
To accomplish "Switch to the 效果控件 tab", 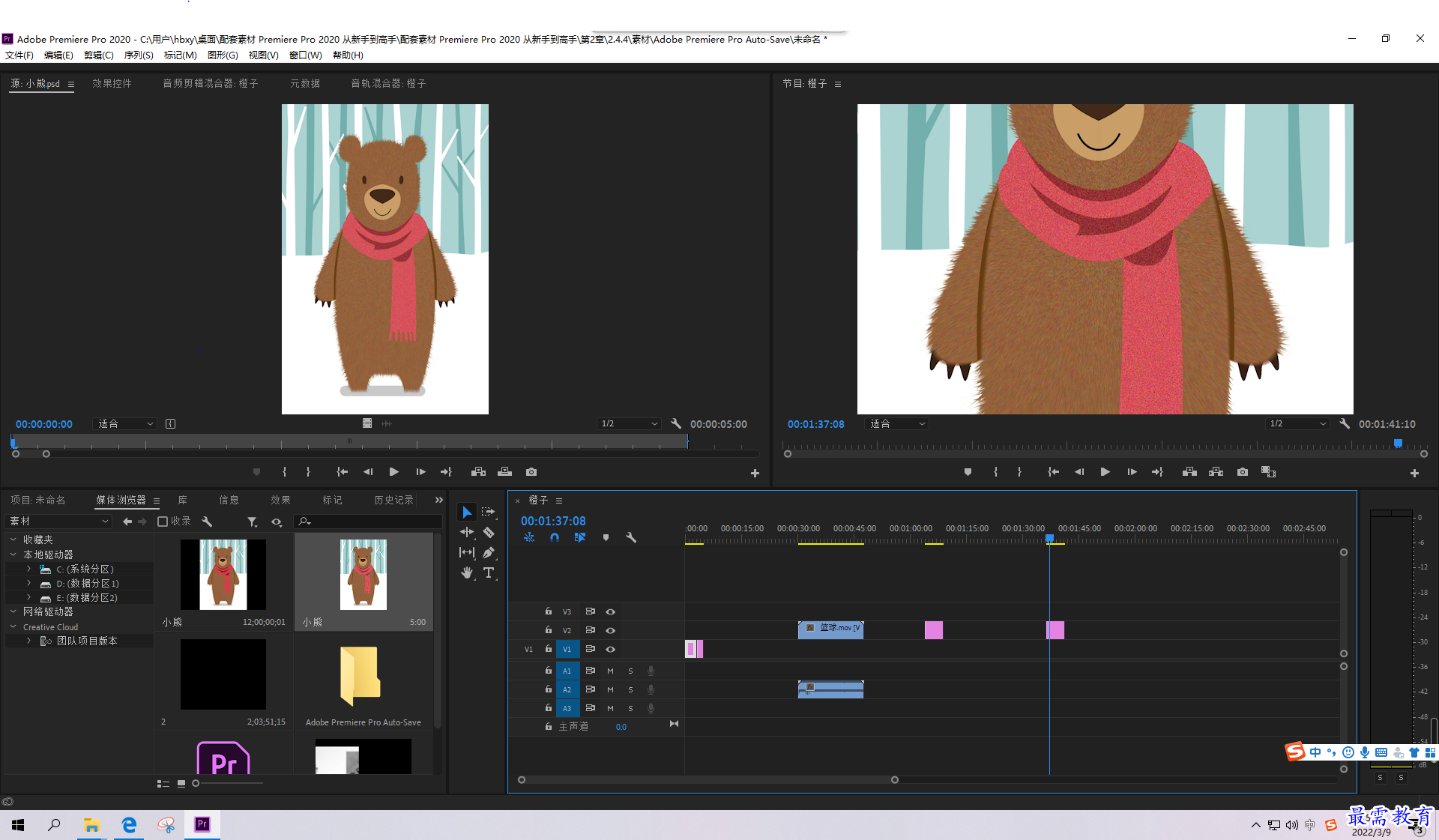I will pos(112,83).
